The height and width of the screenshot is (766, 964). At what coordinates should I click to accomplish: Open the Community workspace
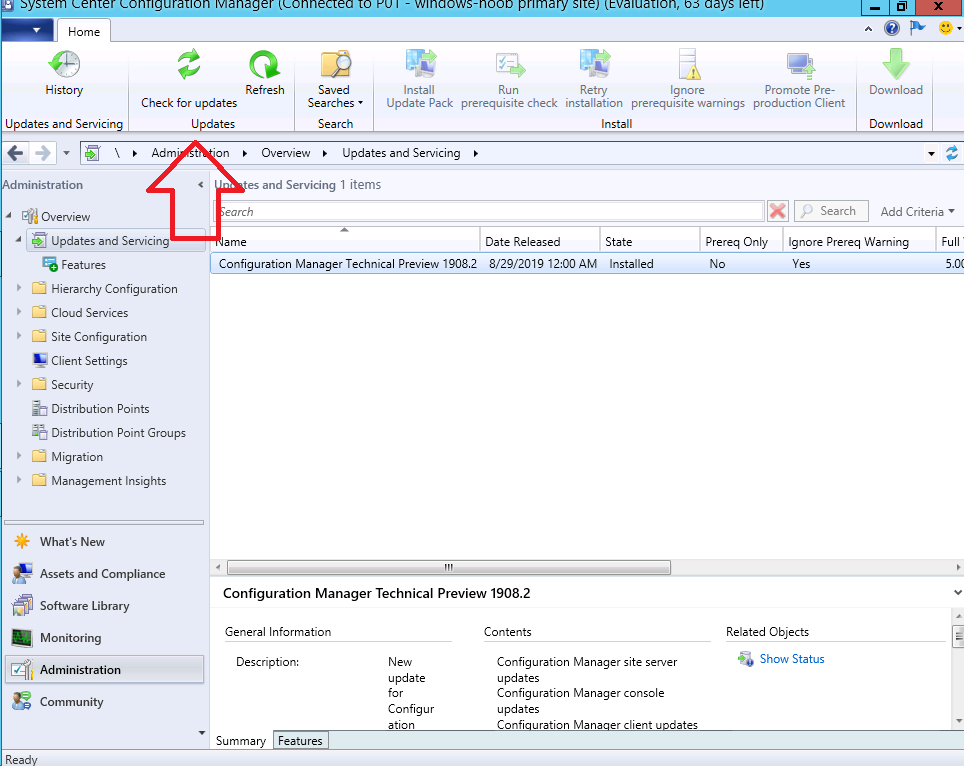[105, 701]
